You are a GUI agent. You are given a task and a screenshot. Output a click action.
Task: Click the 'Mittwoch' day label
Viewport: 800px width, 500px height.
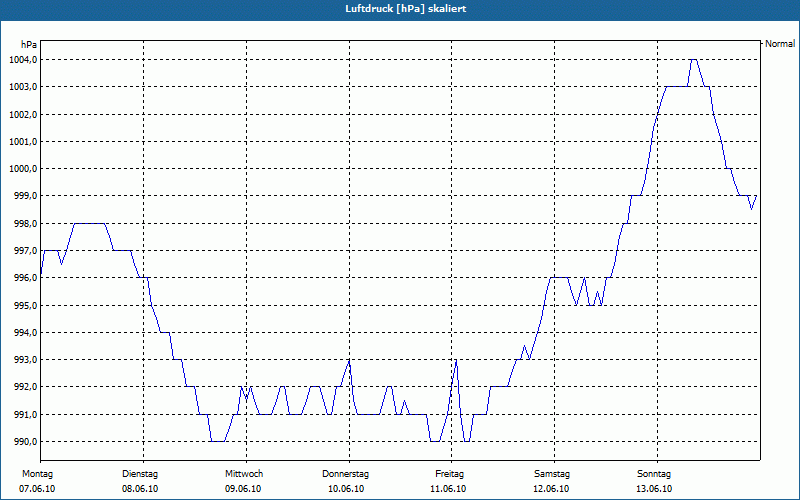[x=244, y=474]
